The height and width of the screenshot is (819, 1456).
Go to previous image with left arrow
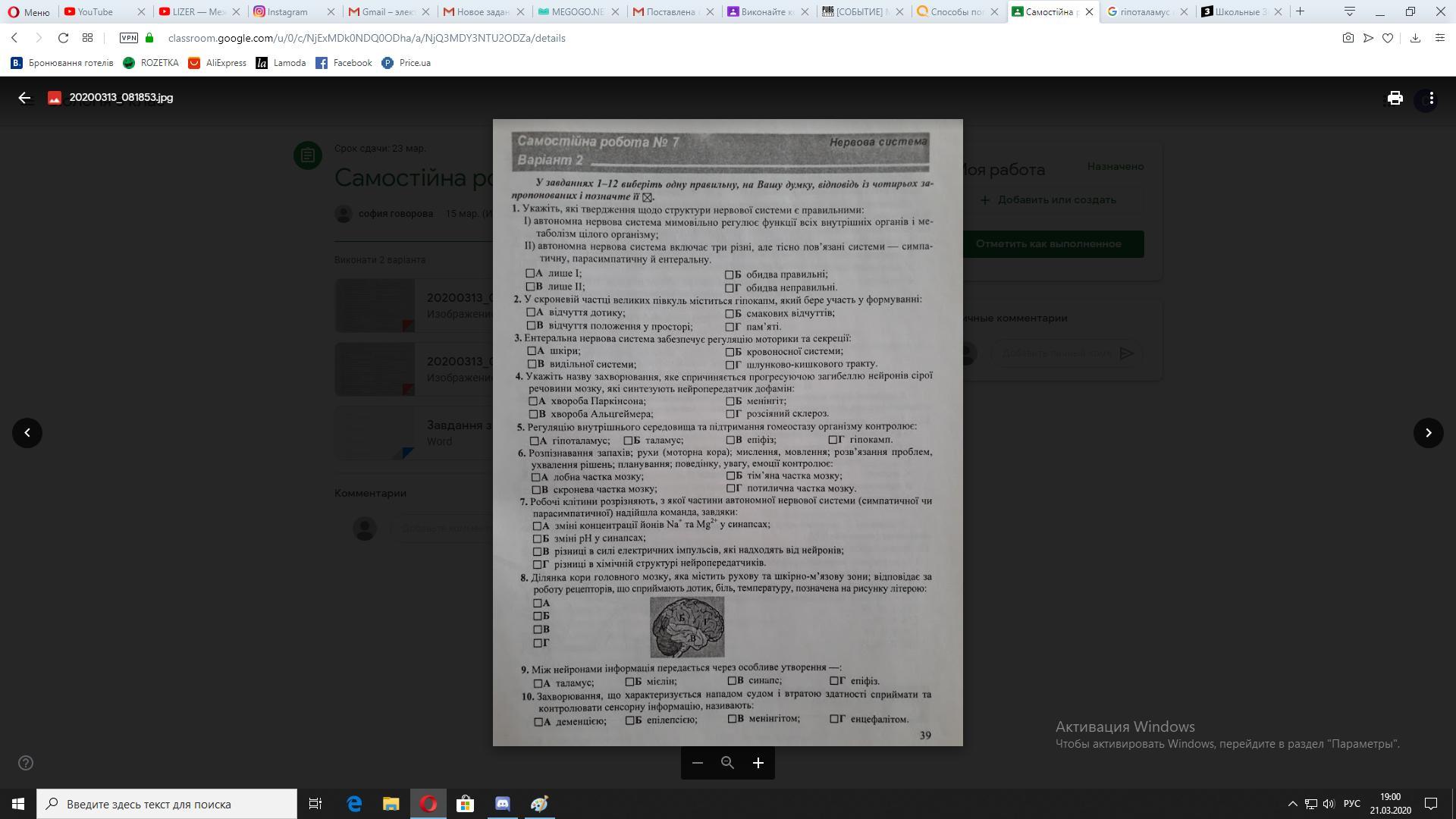click(x=27, y=433)
